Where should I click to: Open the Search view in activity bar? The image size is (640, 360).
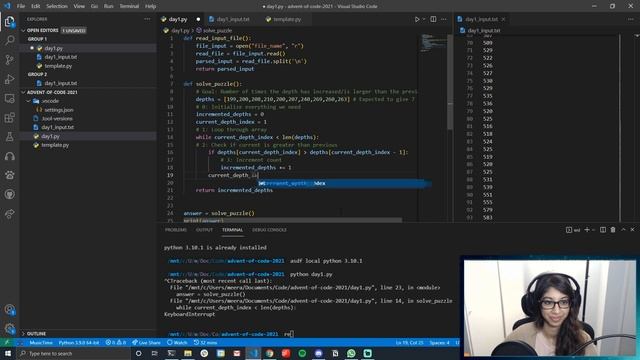tap(9, 40)
